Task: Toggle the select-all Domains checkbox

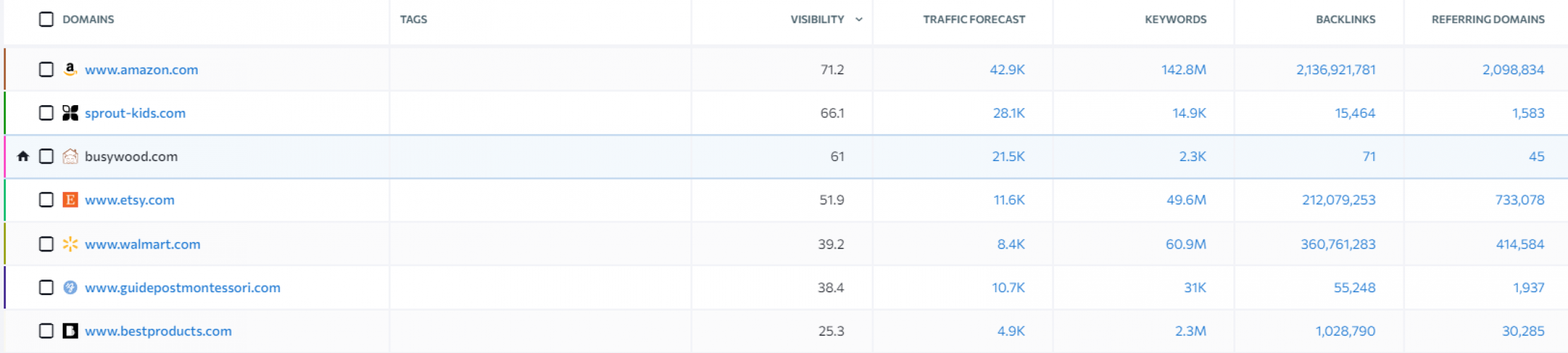Action: tap(46, 19)
